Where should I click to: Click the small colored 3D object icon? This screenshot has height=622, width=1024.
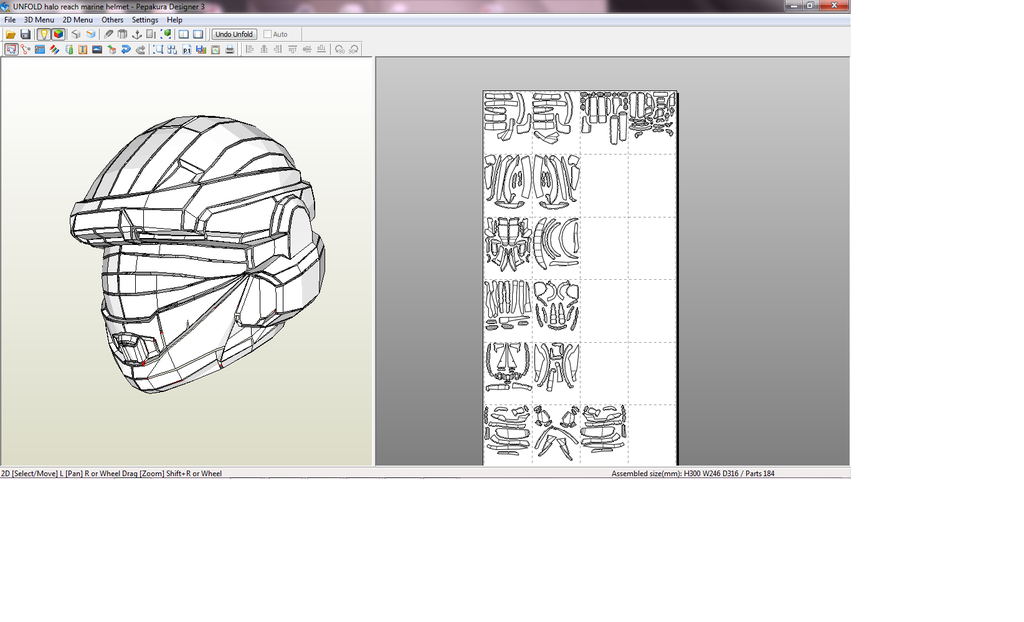point(112,49)
